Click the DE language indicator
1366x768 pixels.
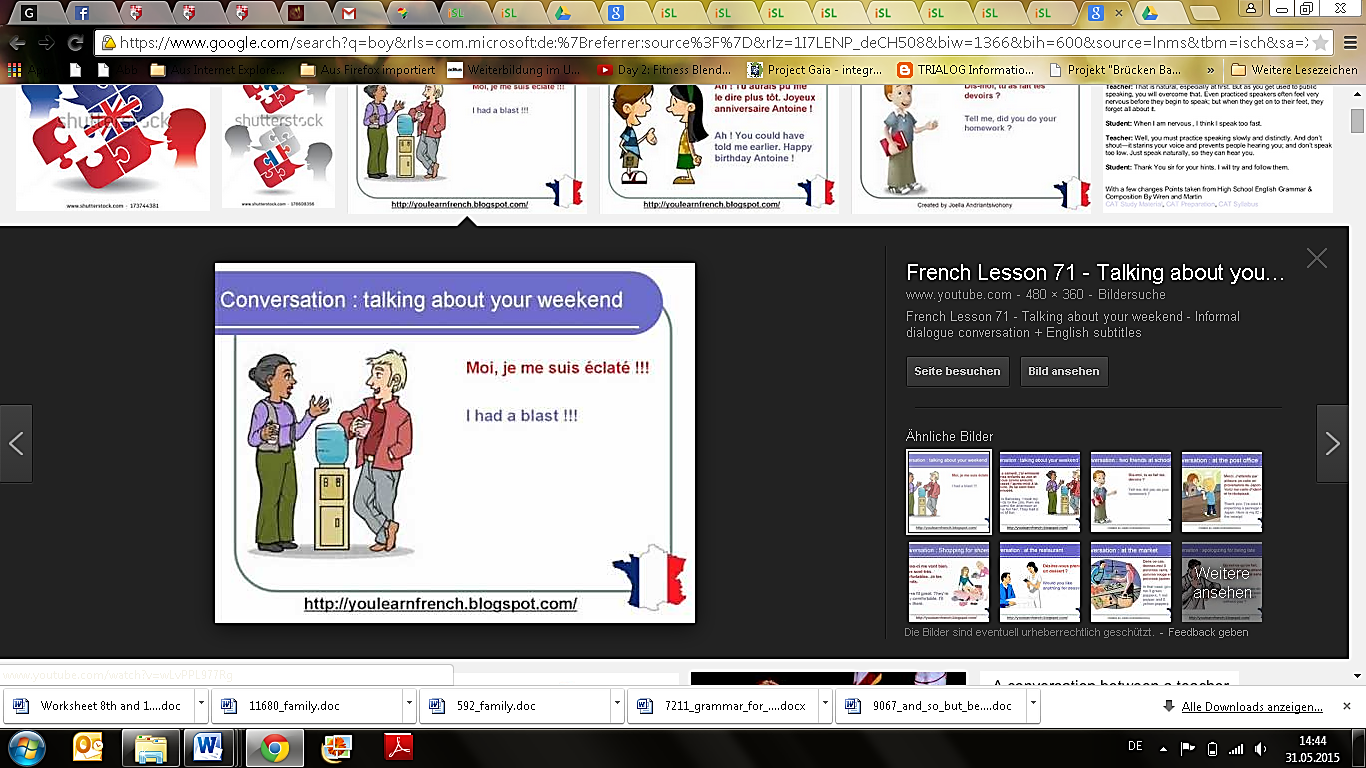pos(1135,747)
